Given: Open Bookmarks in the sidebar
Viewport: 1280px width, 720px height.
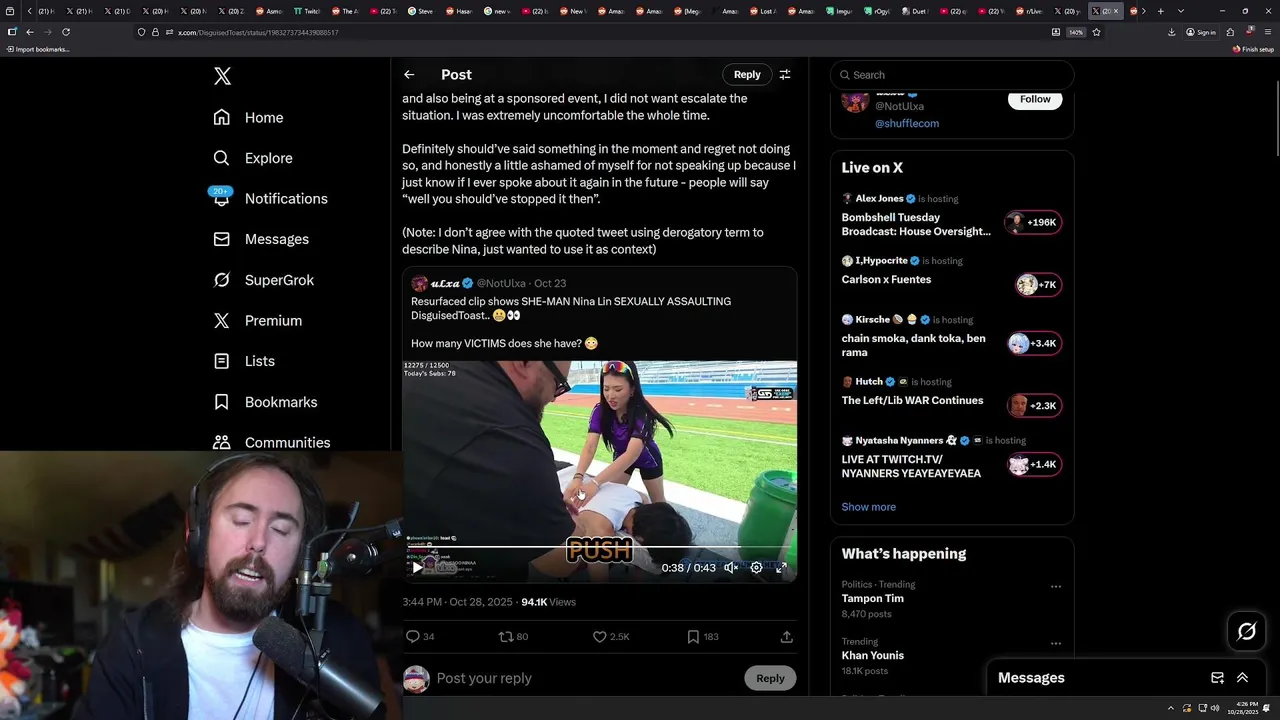Looking at the screenshot, I should point(265,402).
